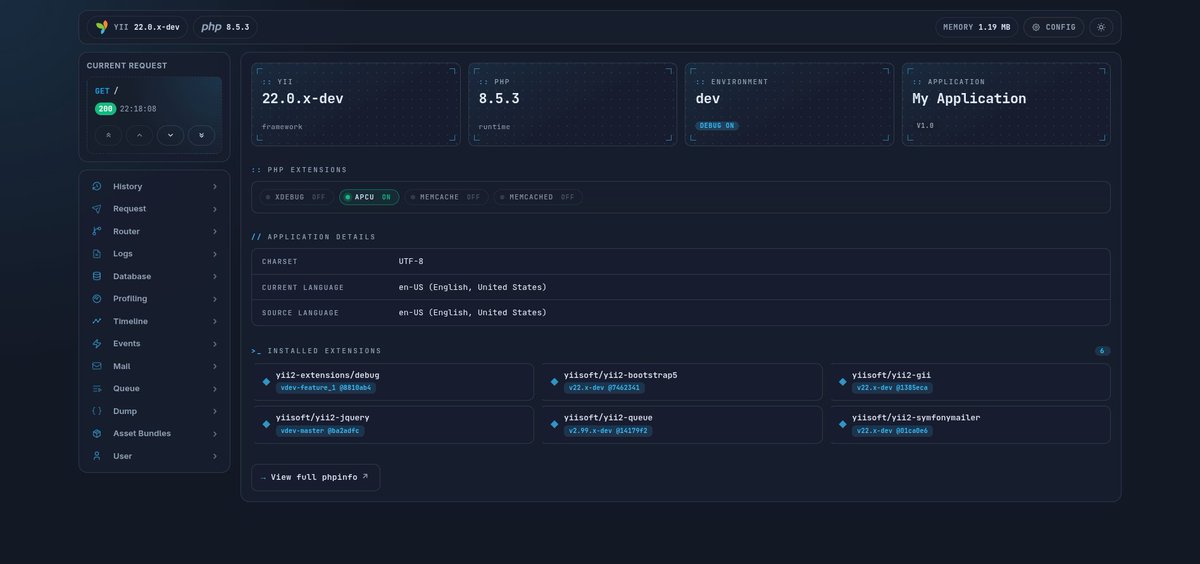Open the Database panel
The image size is (1200, 564).
(154, 276)
